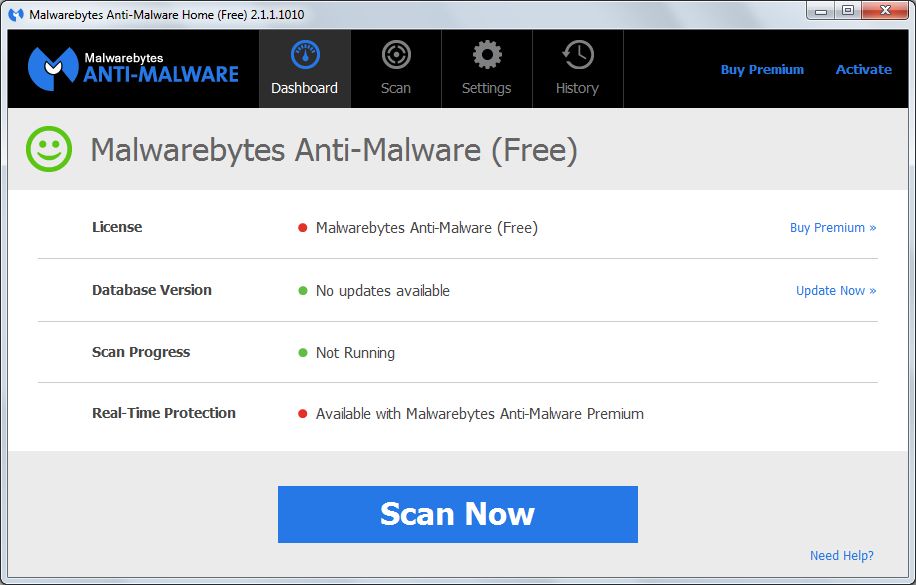Click the Activate link

pyautogui.click(x=863, y=69)
